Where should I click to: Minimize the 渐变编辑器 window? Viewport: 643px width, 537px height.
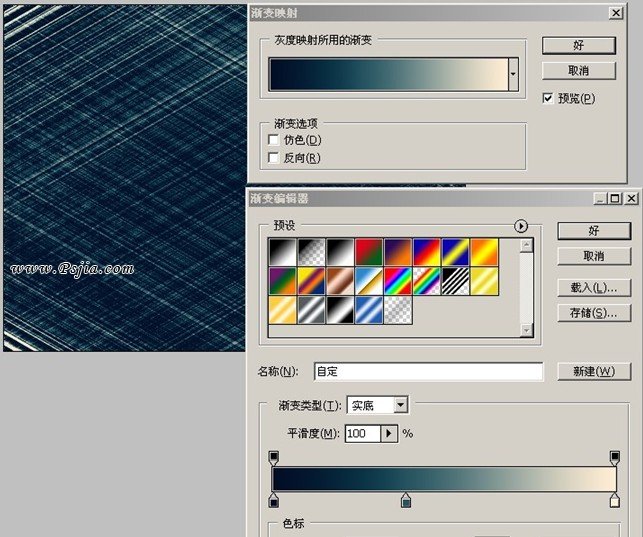tap(600, 198)
